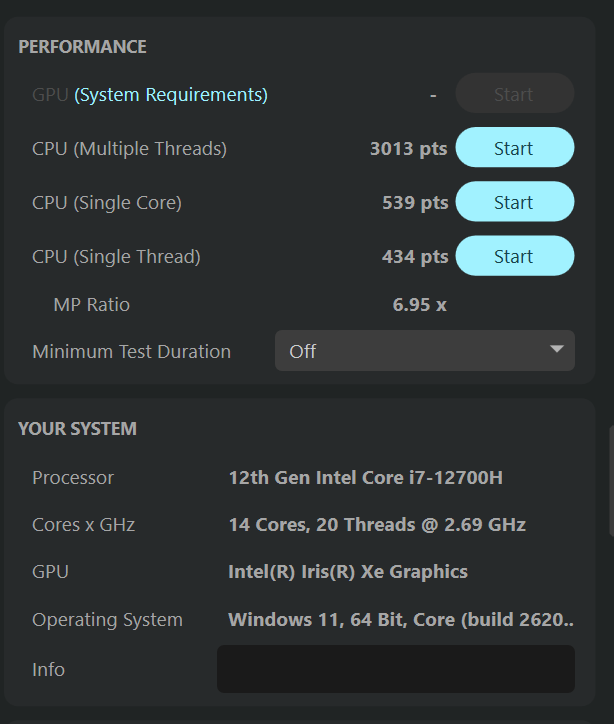
Task: Click the vertical scrollbar on the right edge
Action: click(x=610, y=480)
